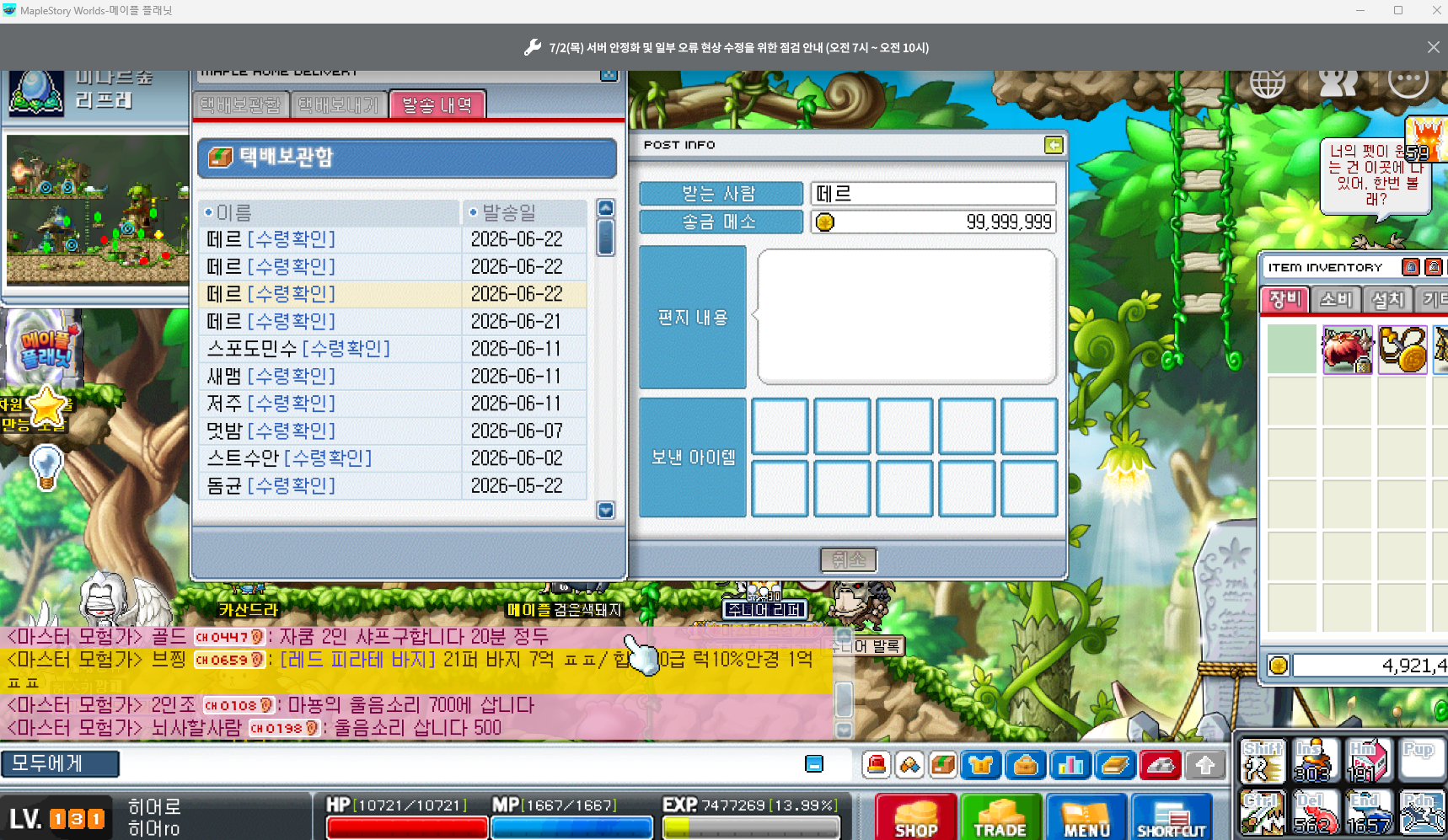Click the red siren report icon
1448x840 pixels.
[x=877, y=765]
